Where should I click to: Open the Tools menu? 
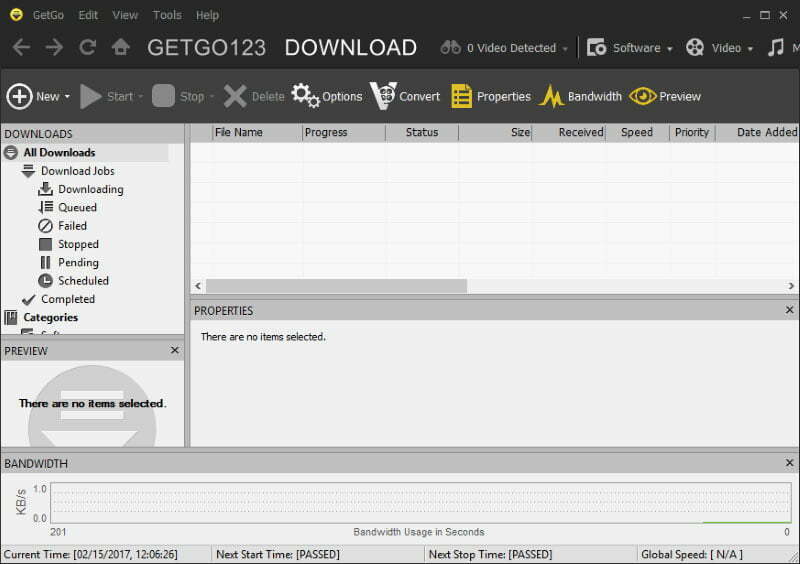point(167,15)
